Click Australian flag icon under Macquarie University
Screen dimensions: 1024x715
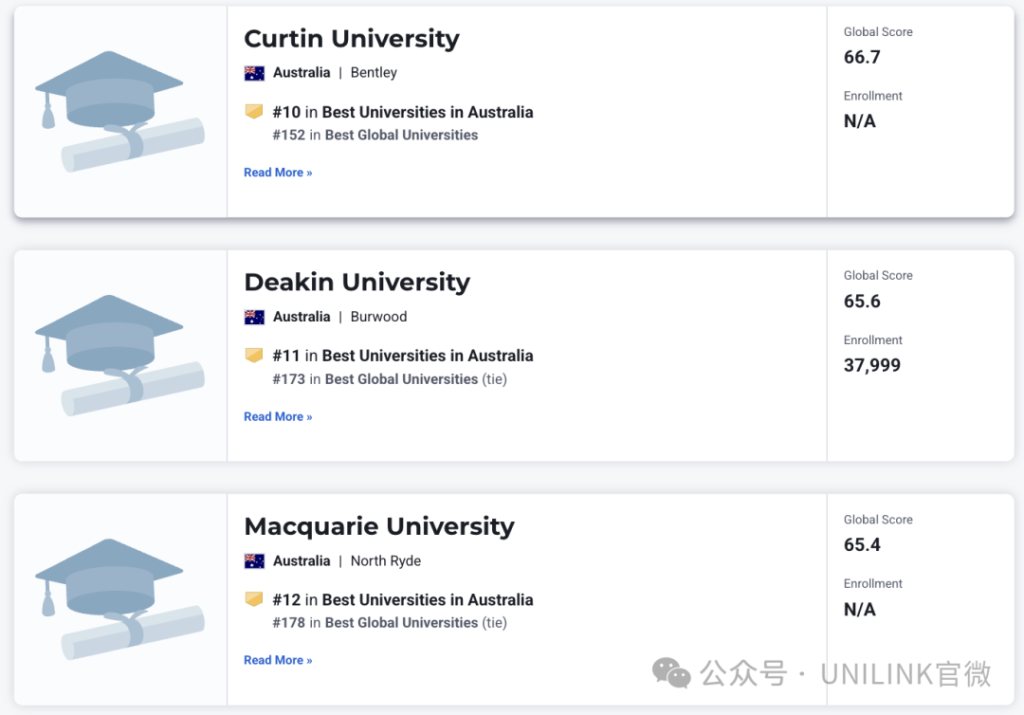pyautogui.click(x=254, y=561)
